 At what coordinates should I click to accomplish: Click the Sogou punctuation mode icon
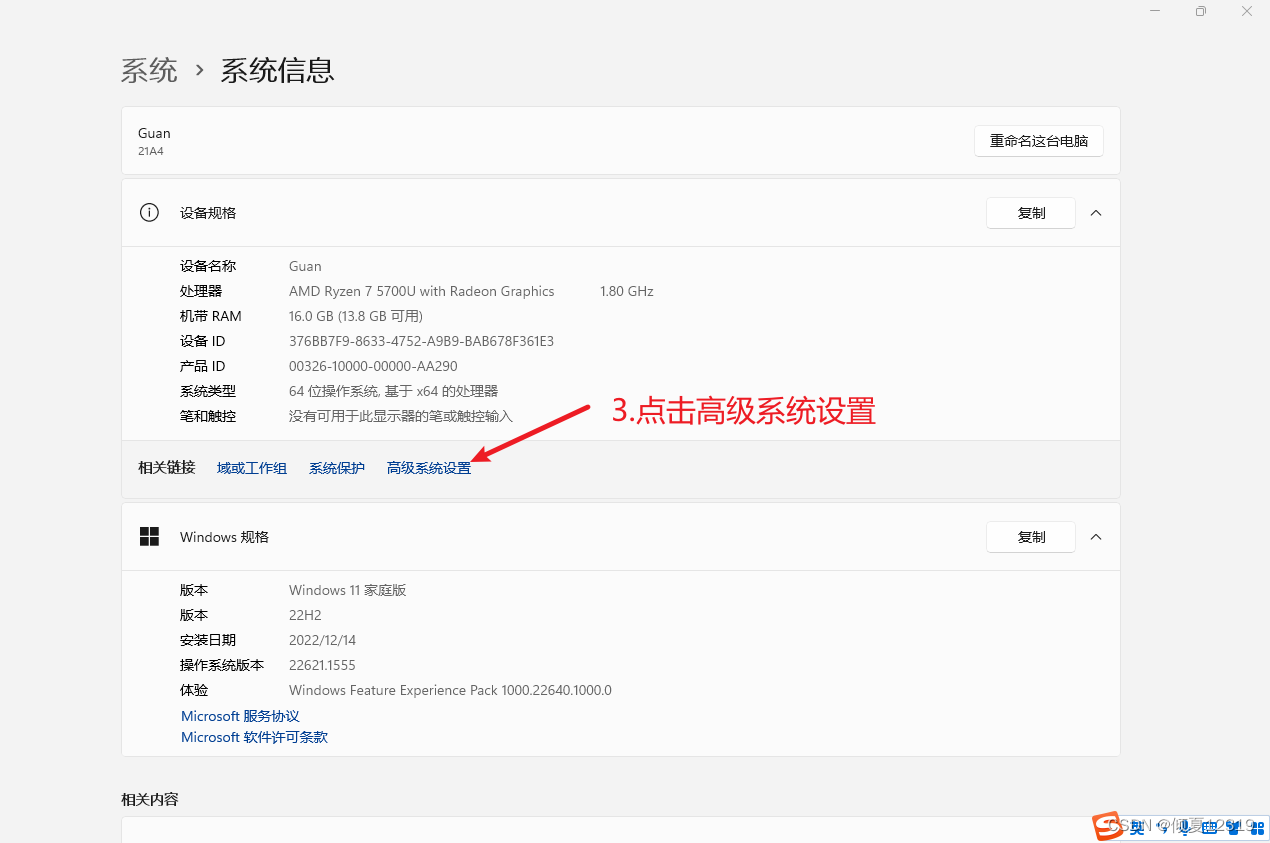(x=1162, y=828)
